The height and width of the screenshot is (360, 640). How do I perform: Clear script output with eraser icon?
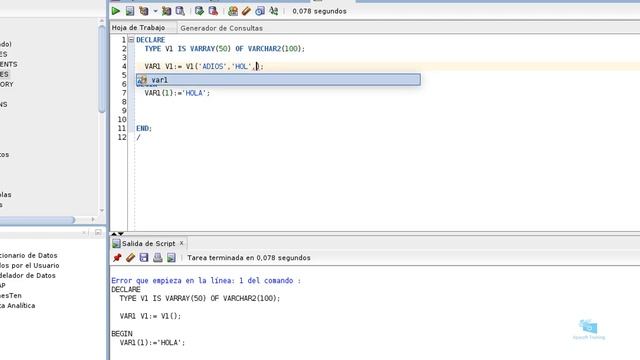130,258
